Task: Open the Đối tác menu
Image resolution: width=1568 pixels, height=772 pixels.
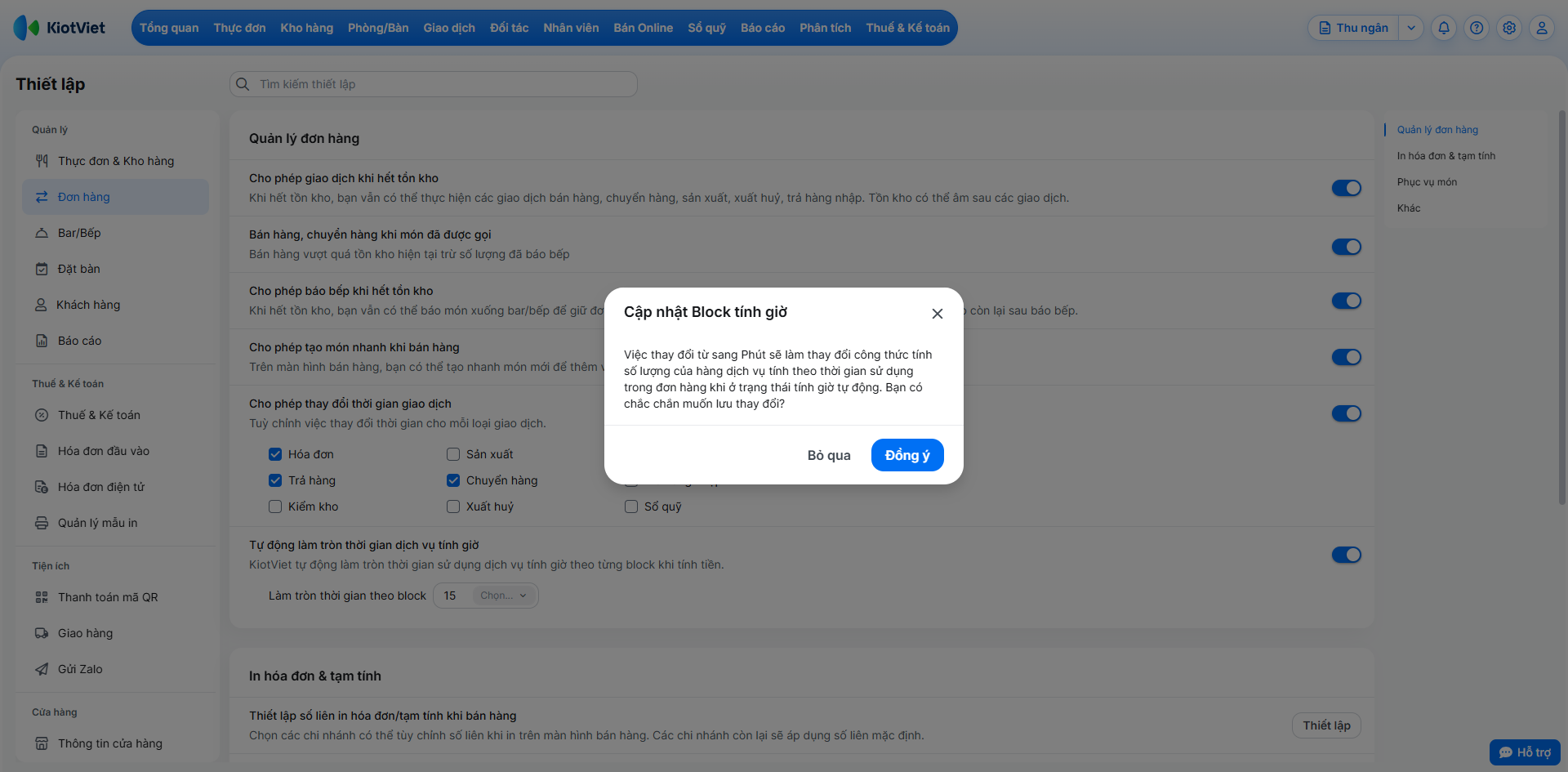Action: [x=510, y=28]
